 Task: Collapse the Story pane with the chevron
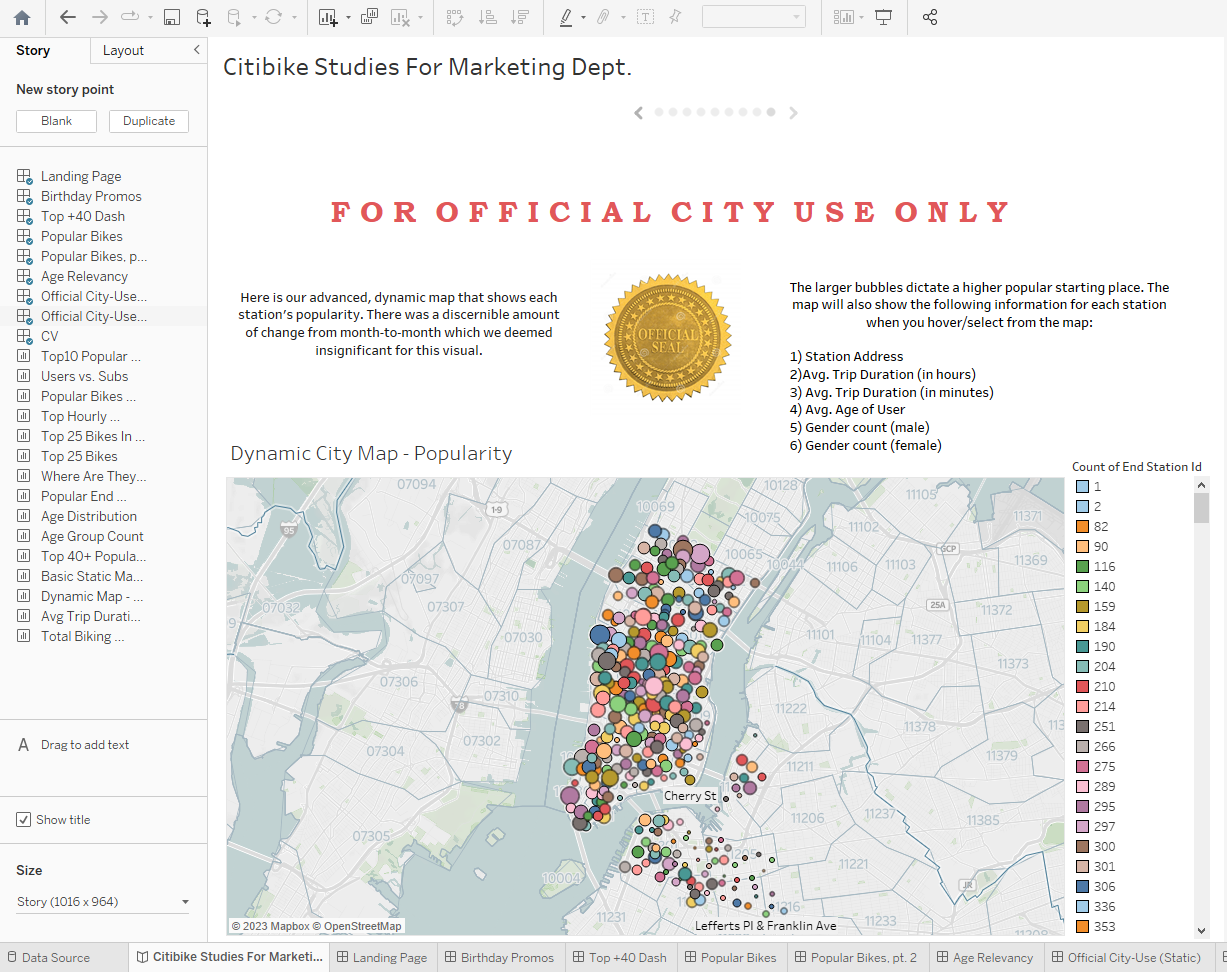click(196, 50)
